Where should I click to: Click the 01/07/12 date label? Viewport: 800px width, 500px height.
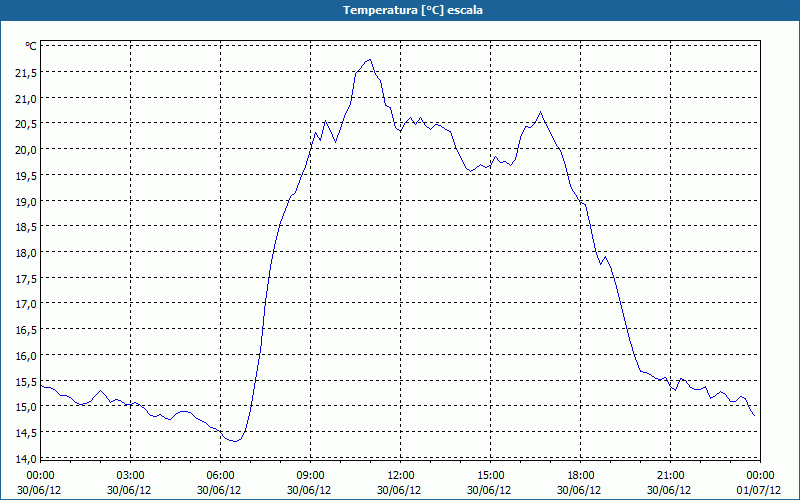click(x=759, y=490)
